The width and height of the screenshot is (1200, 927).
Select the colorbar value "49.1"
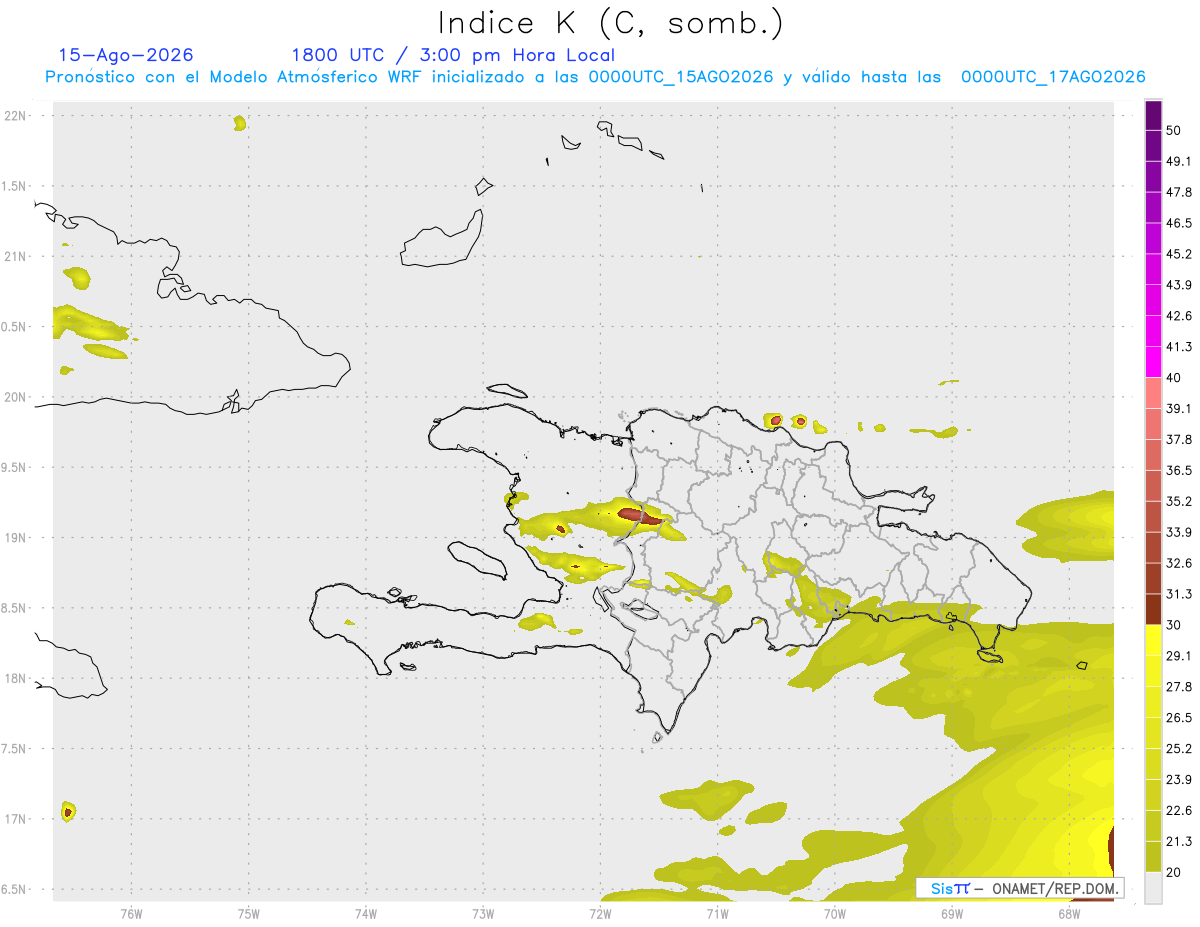[1179, 161]
